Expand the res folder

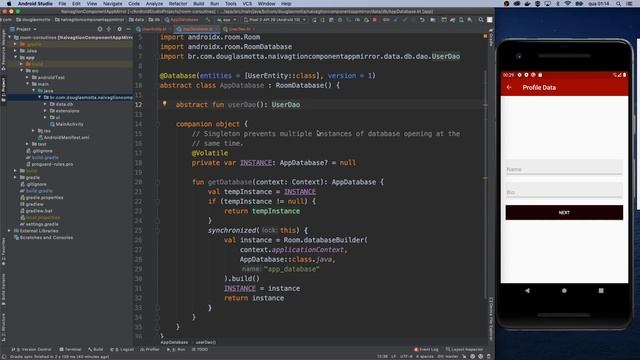click(33, 131)
